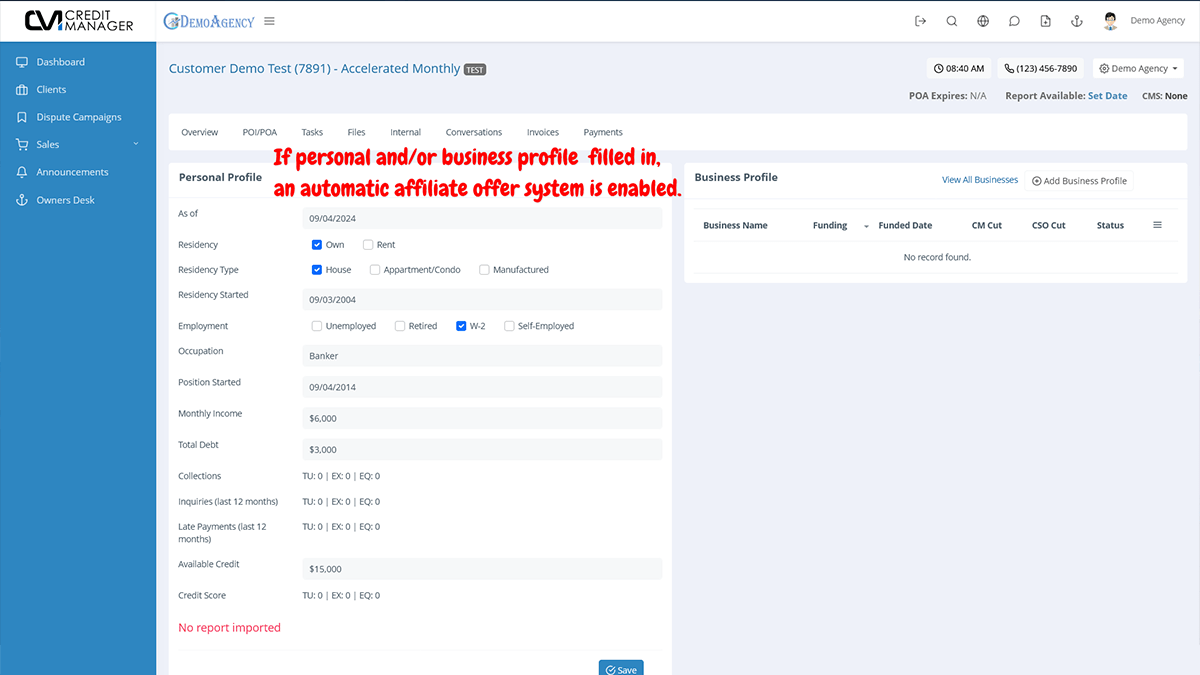The height and width of the screenshot is (675, 1200).
Task: Click the logout icon in top bar
Action: tap(920, 20)
